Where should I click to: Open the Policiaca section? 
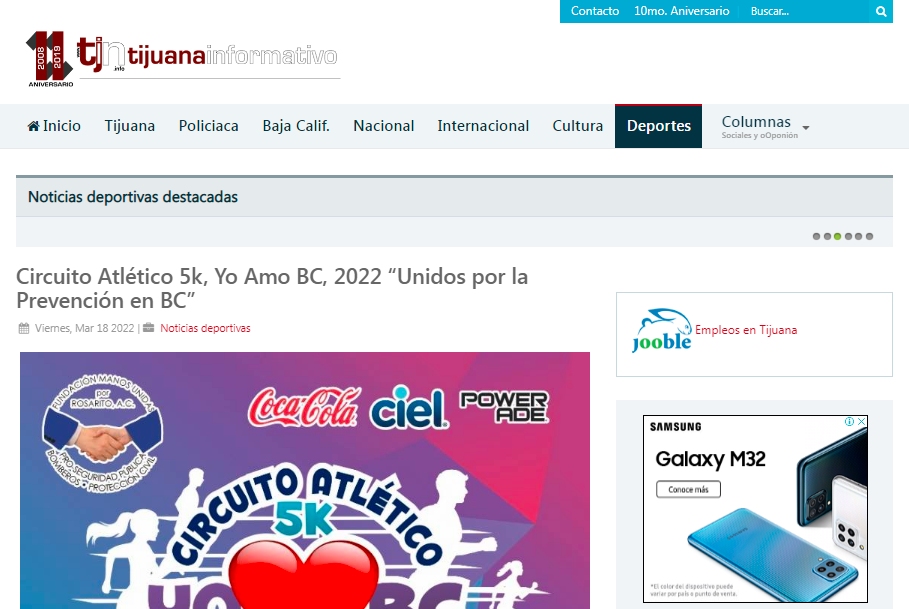pos(209,126)
